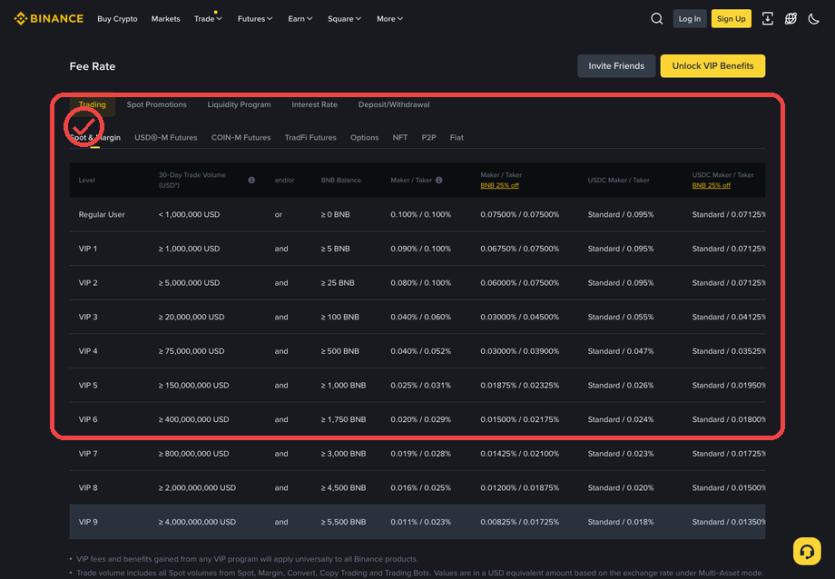
Task: Select P2P sub-tab
Action: pyautogui.click(x=429, y=137)
